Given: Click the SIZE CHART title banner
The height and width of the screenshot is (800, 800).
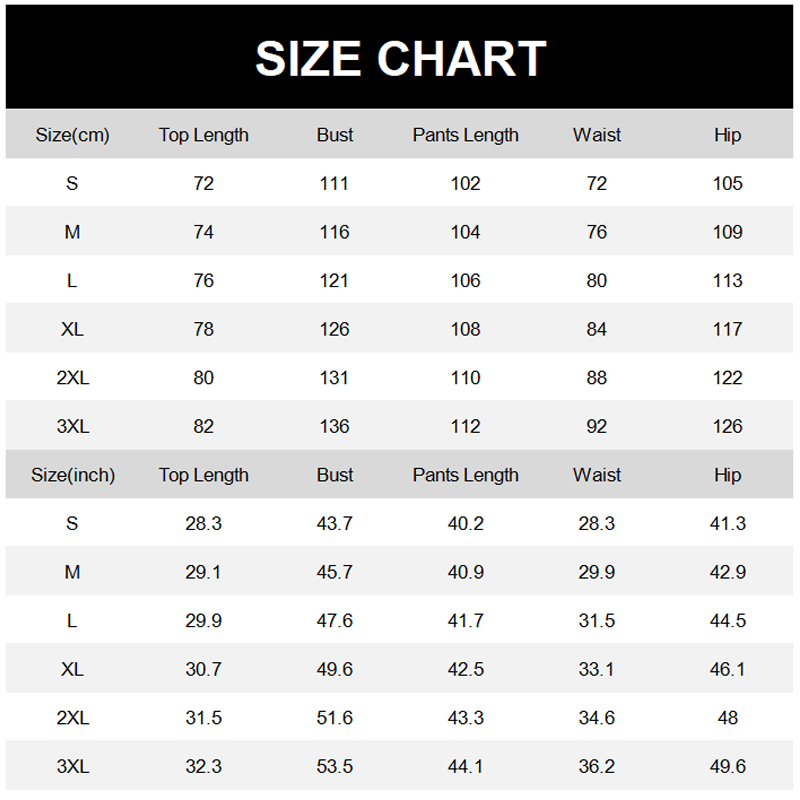Looking at the screenshot, I should pyautogui.click(x=400, y=58).
